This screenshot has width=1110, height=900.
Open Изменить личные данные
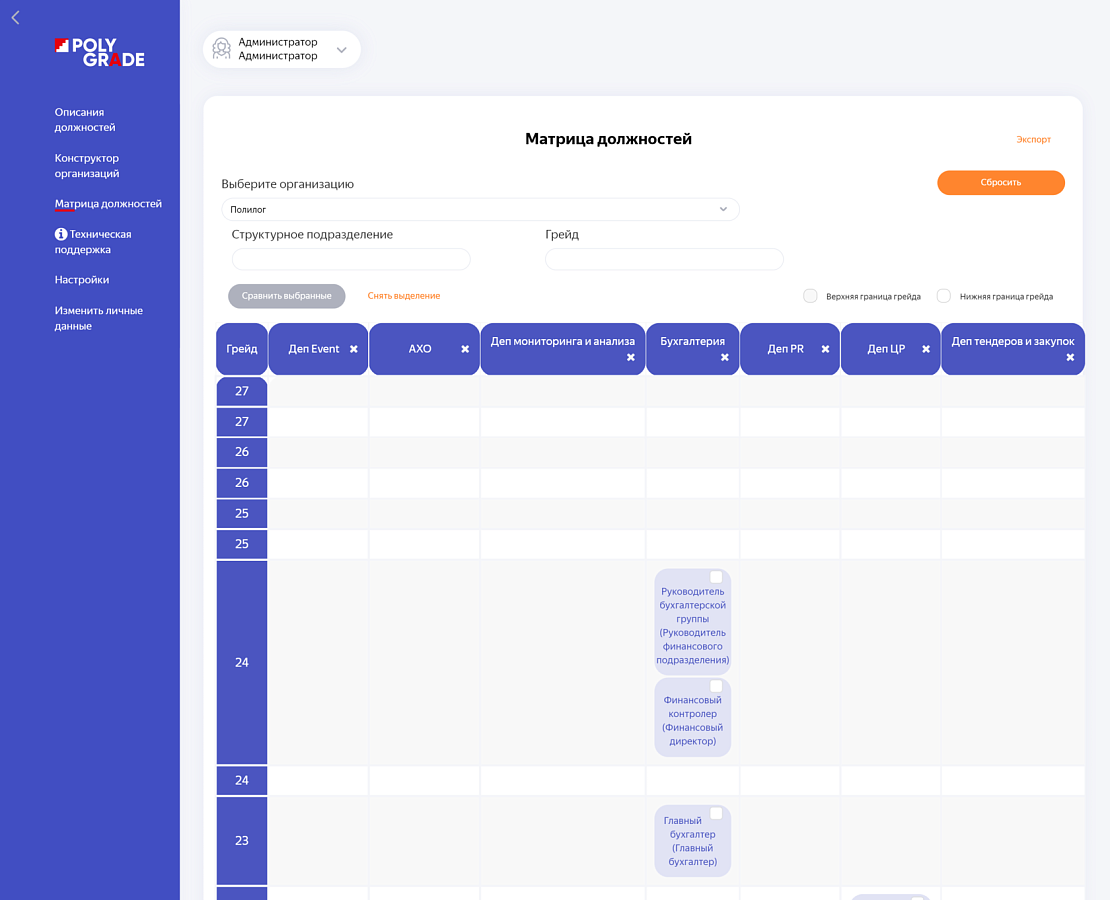pyautogui.click(x=98, y=318)
